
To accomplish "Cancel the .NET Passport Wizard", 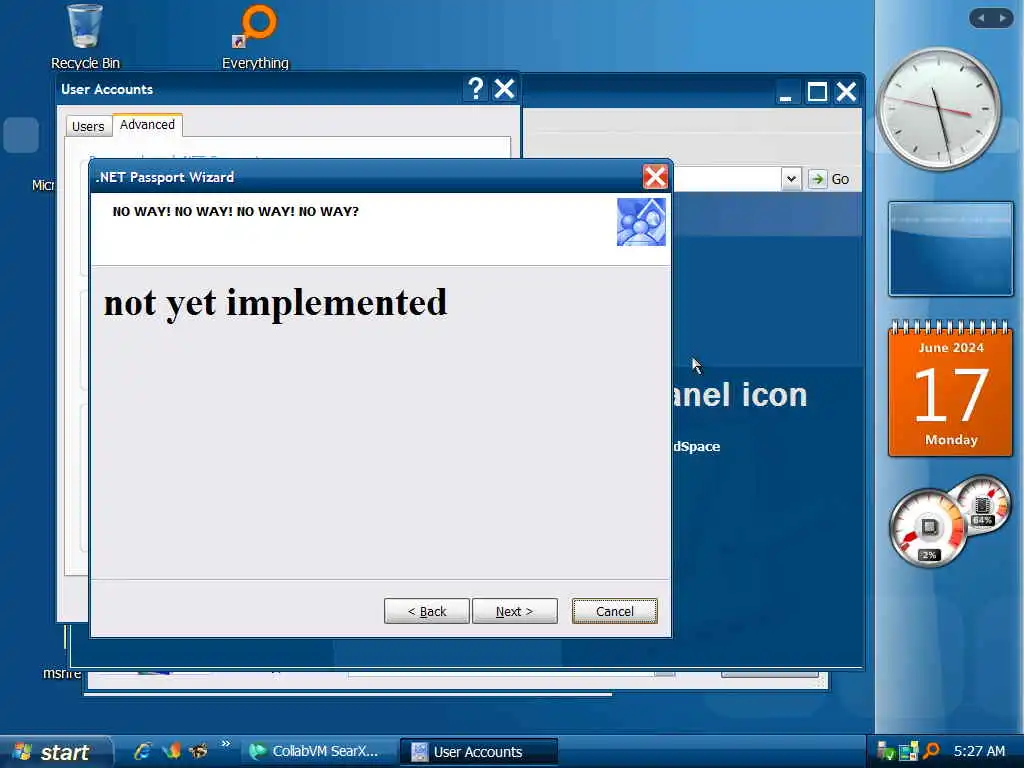I will click(615, 611).
